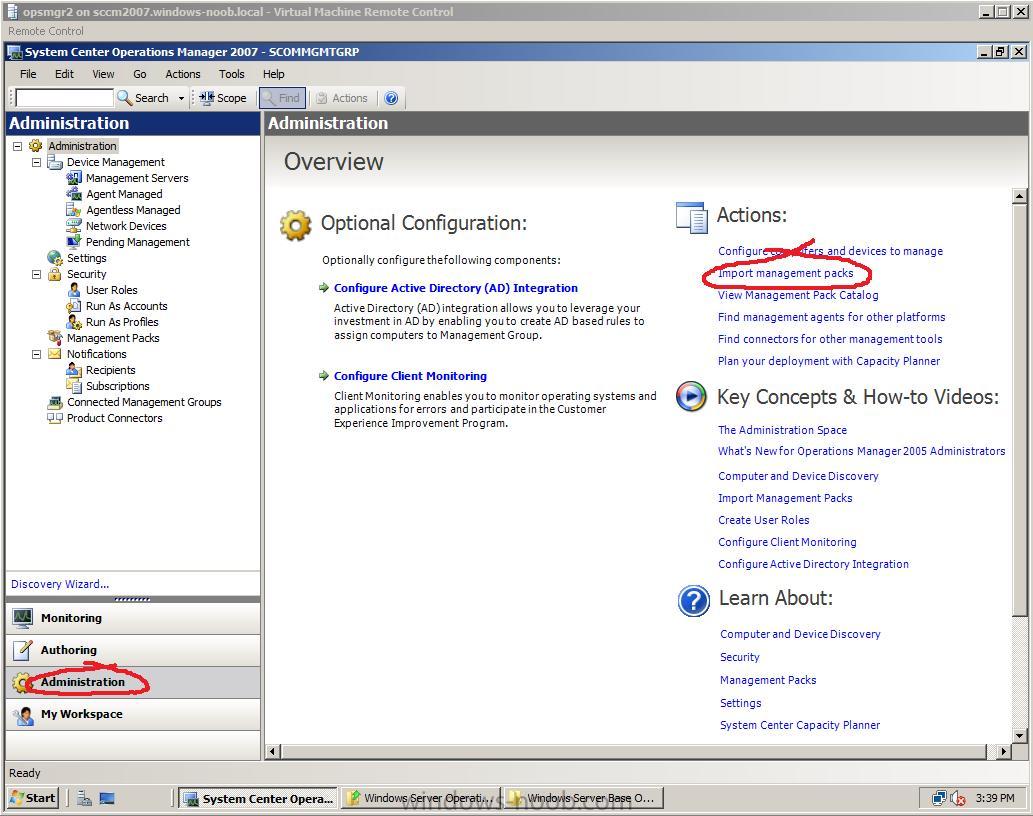
Task: Open the File menu
Action: click(28, 74)
